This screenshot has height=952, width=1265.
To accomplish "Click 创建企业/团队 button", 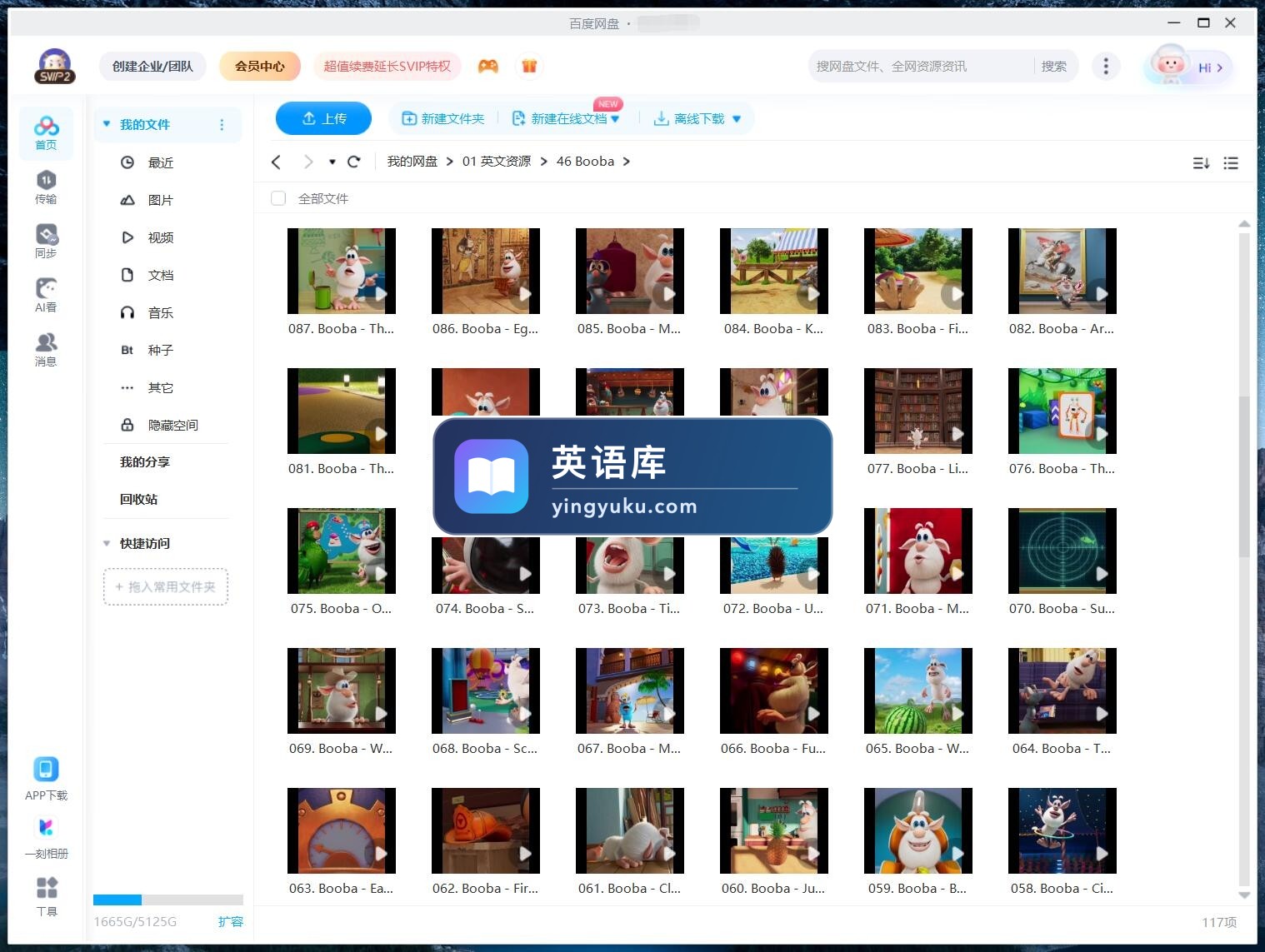I will 152,66.
